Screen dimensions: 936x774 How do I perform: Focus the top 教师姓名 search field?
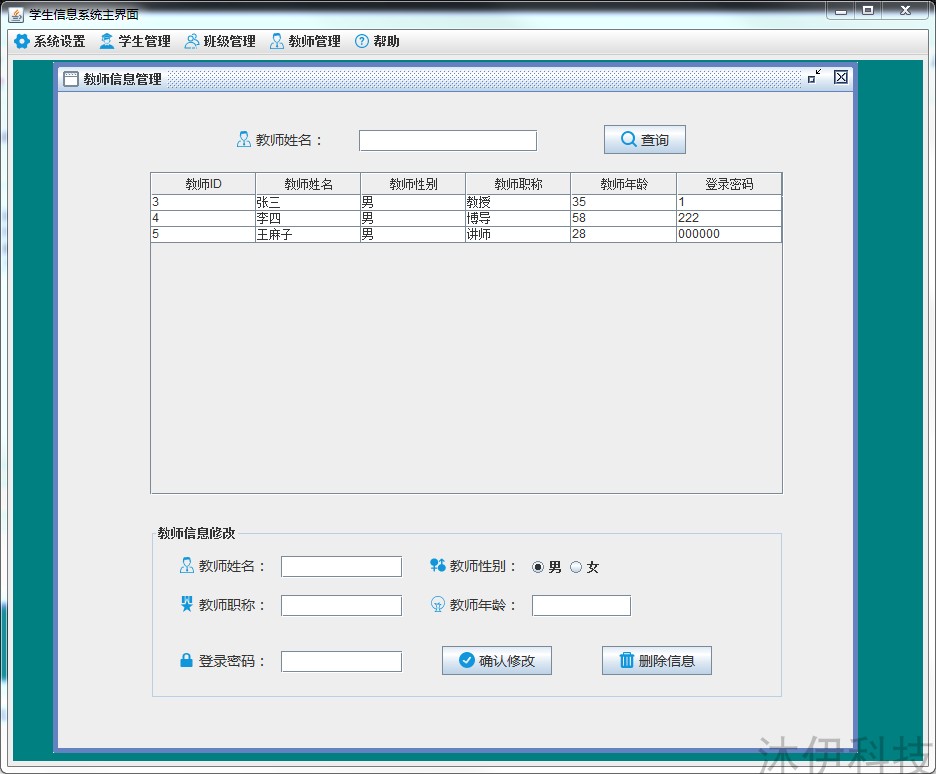point(448,141)
